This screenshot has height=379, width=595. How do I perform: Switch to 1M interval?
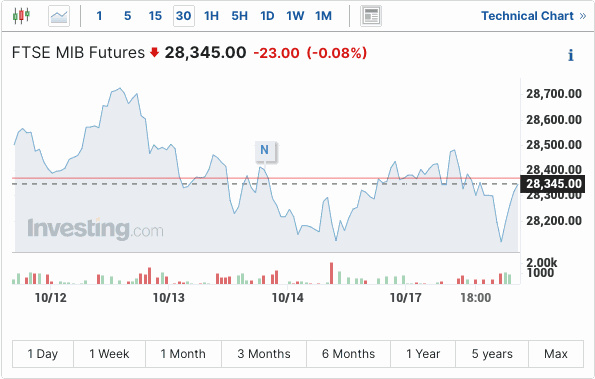(323, 16)
